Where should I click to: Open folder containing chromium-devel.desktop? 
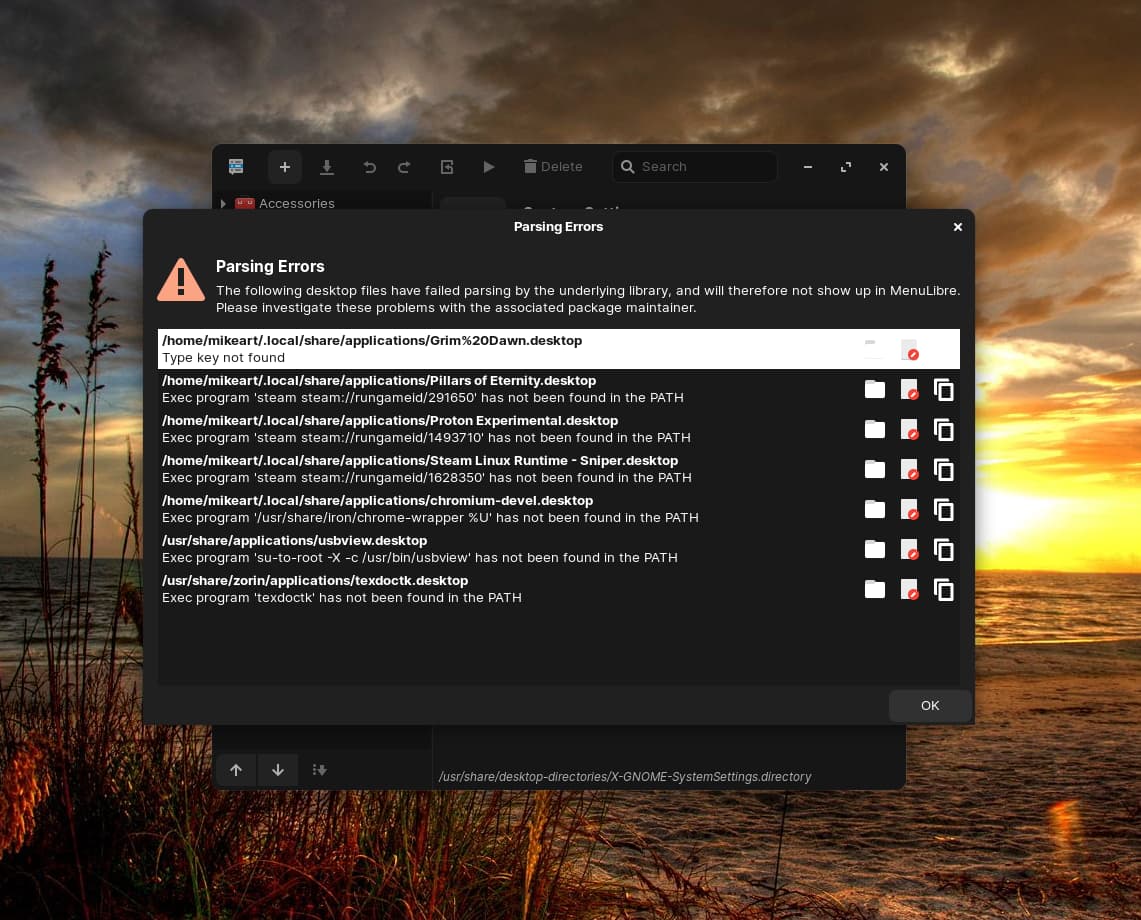[875, 509]
